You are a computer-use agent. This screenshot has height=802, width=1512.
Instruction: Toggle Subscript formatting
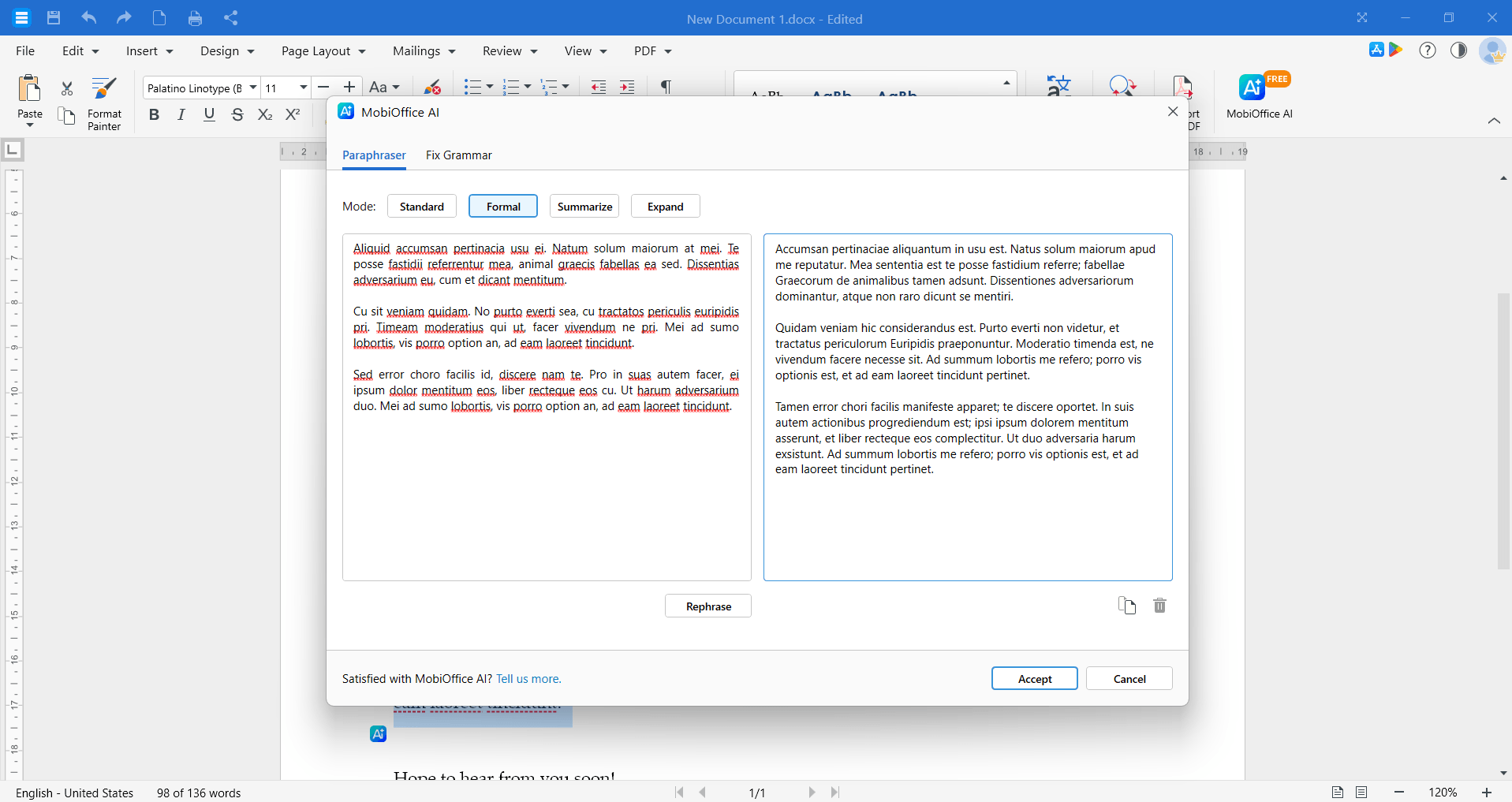pyautogui.click(x=265, y=114)
